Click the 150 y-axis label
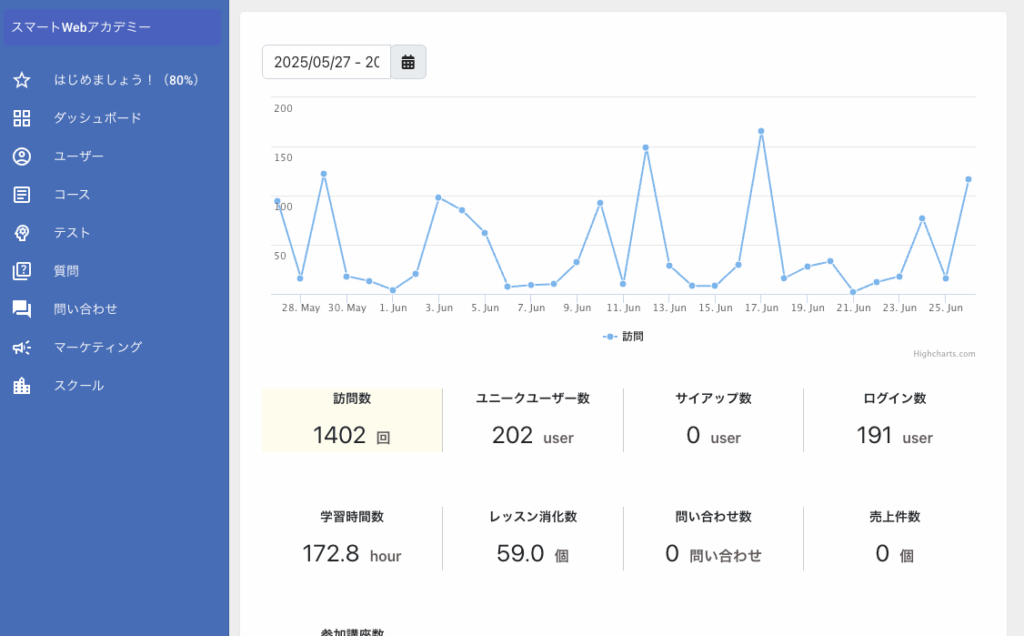Image resolution: width=1024 pixels, height=636 pixels. (283, 157)
